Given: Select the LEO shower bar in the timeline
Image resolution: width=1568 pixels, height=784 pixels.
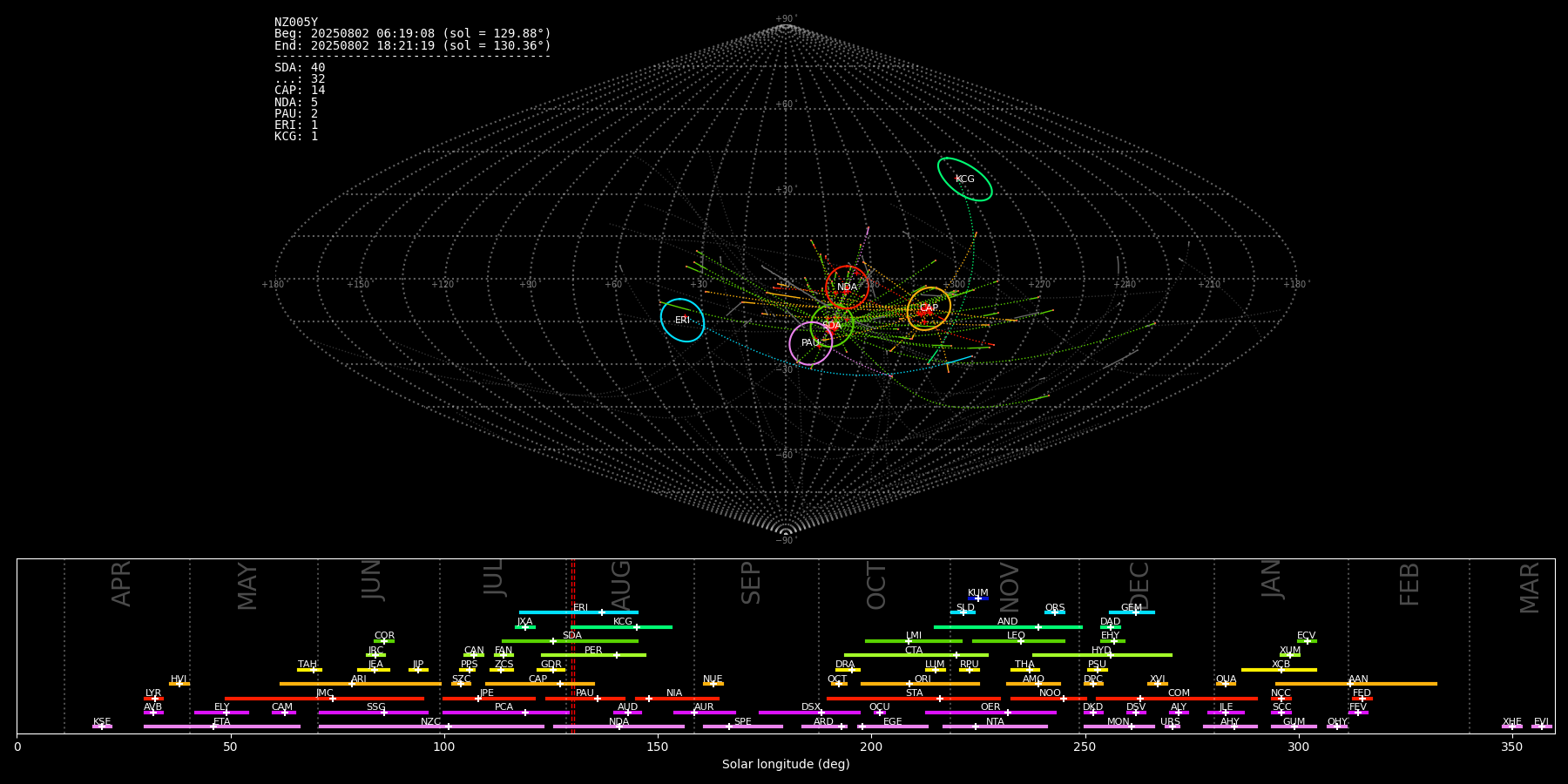Looking at the screenshot, I should (x=1018, y=641).
